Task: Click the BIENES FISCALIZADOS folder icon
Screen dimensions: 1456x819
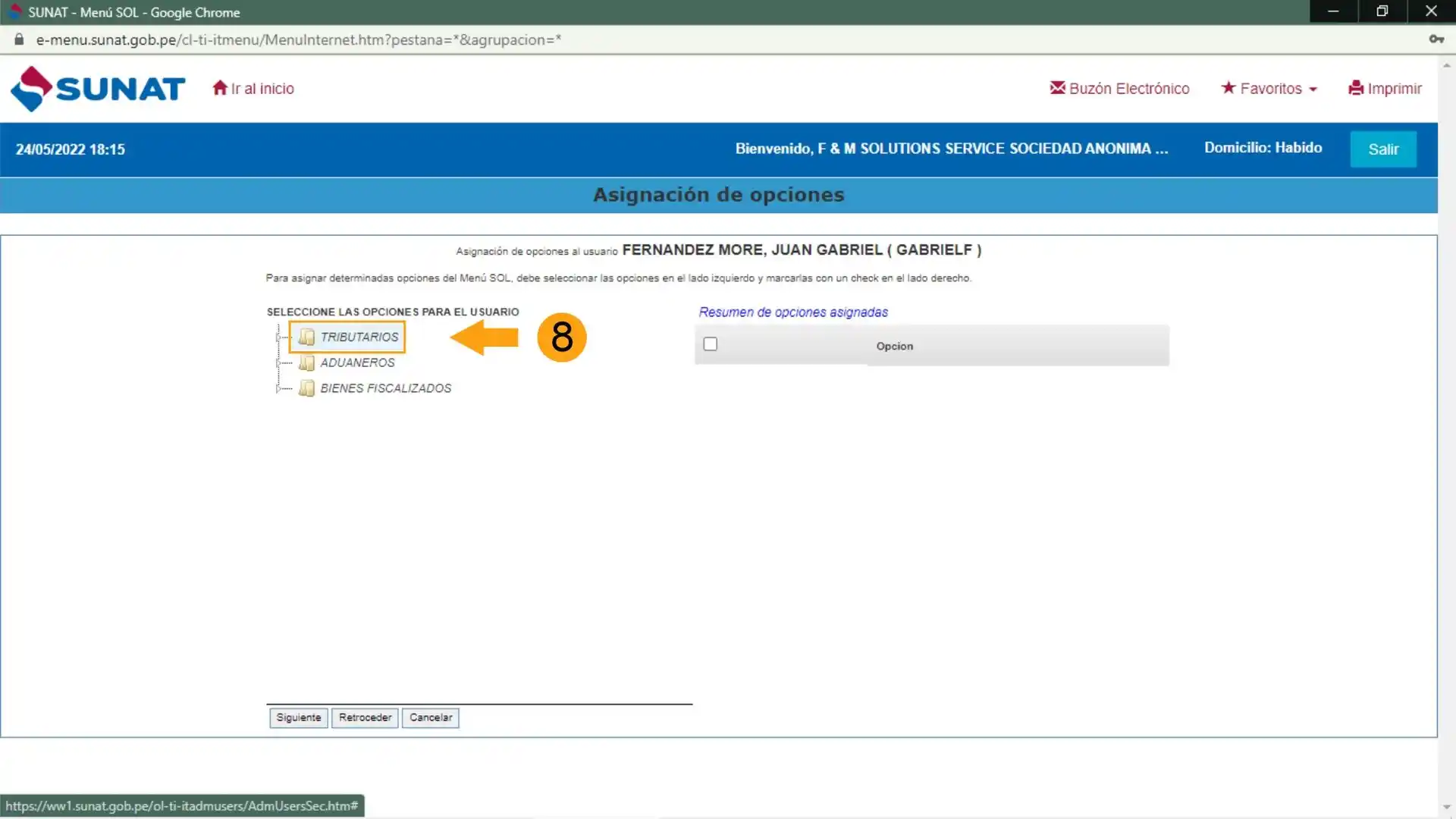Action: point(306,388)
